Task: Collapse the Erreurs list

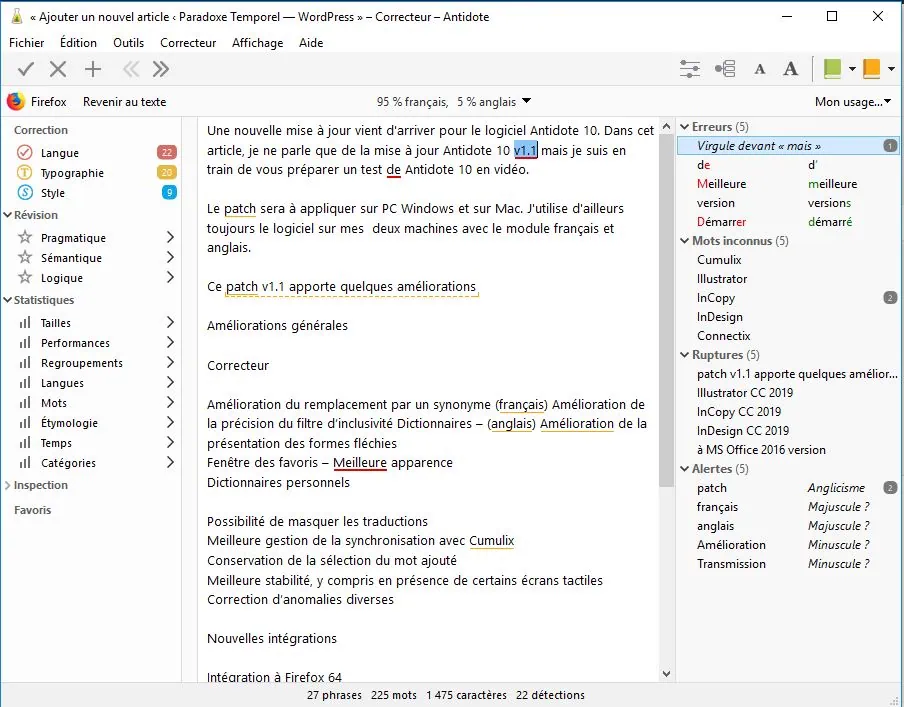Action: pos(684,127)
